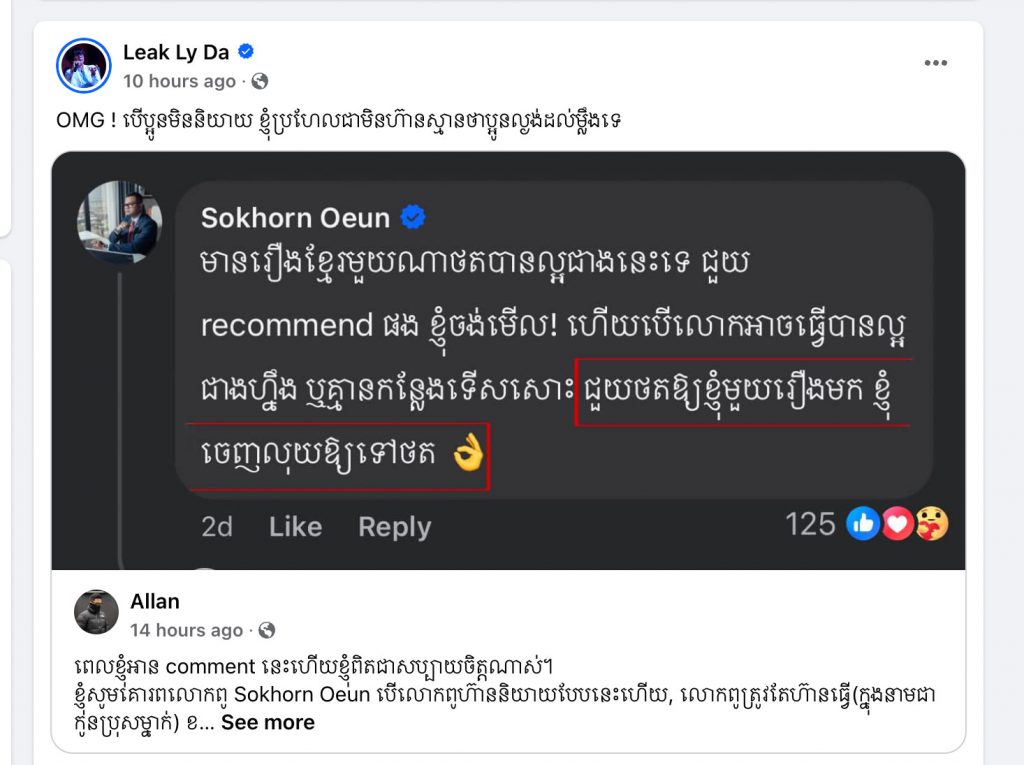Click the blue thumbs-up reaction icon
1024x765 pixels.
pyautogui.click(x=863, y=524)
